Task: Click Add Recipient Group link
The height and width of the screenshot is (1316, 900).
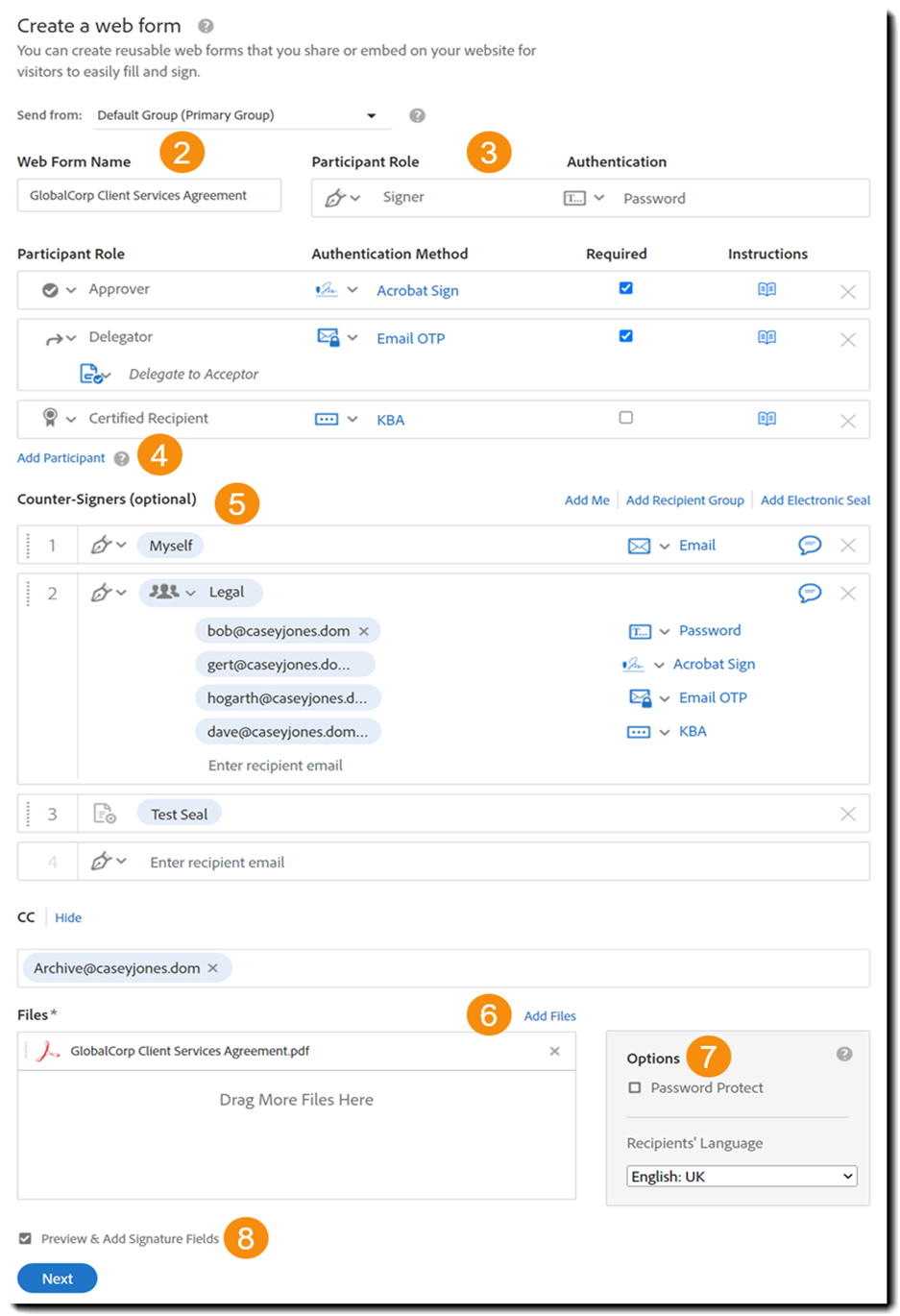Action: point(685,500)
